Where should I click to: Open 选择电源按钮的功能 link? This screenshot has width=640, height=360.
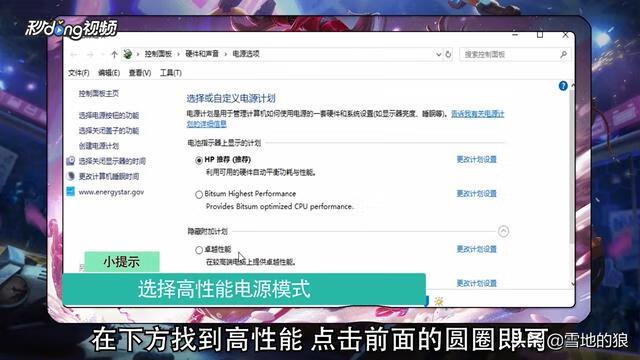click(109, 116)
